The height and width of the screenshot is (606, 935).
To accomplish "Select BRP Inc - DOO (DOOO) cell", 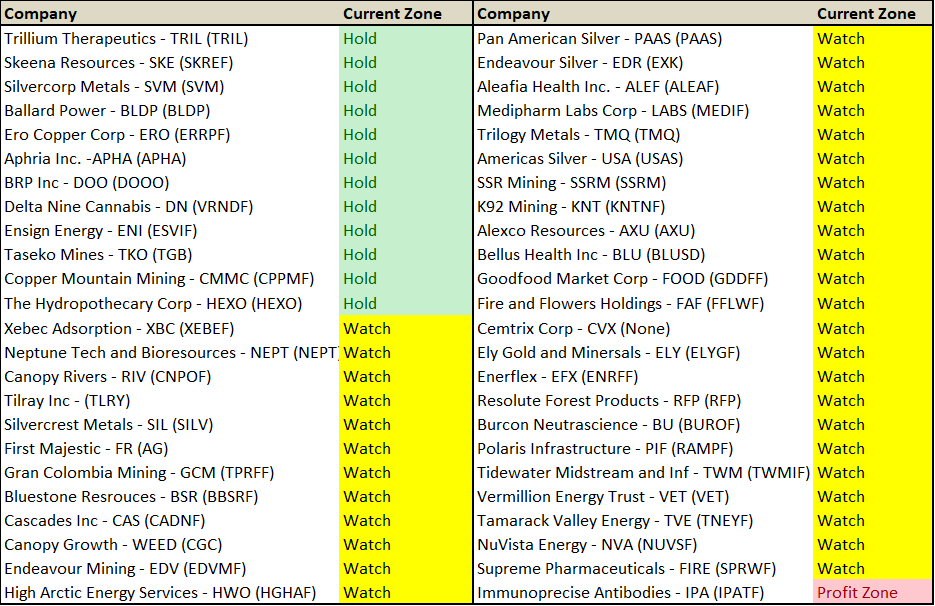I will click(170, 183).
